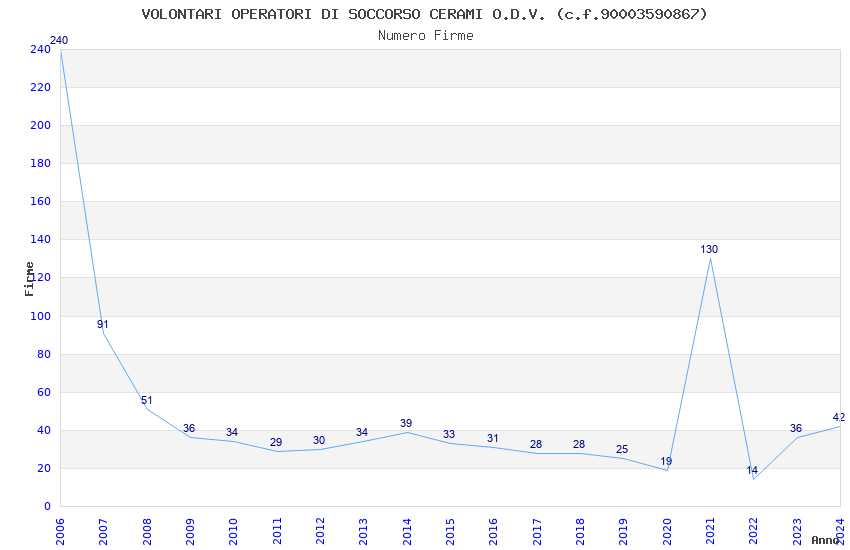Click the y-axis value 0
This screenshot has height=550, width=850.
48,506
